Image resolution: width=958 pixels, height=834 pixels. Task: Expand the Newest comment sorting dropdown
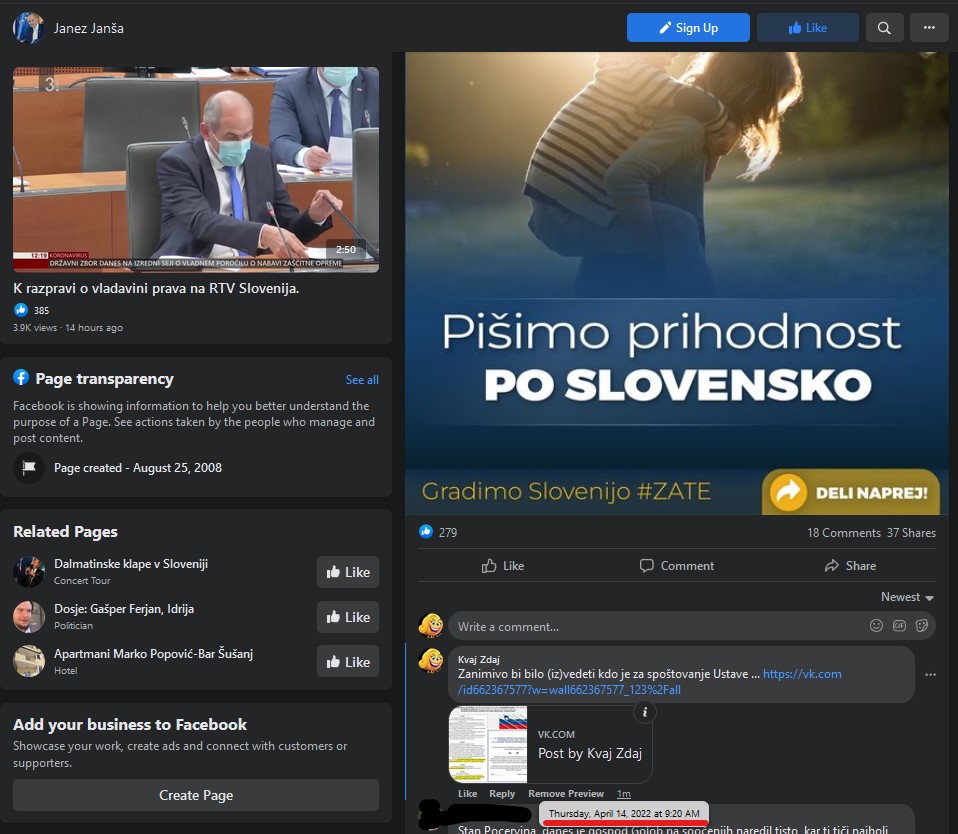(x=907, y=597)
